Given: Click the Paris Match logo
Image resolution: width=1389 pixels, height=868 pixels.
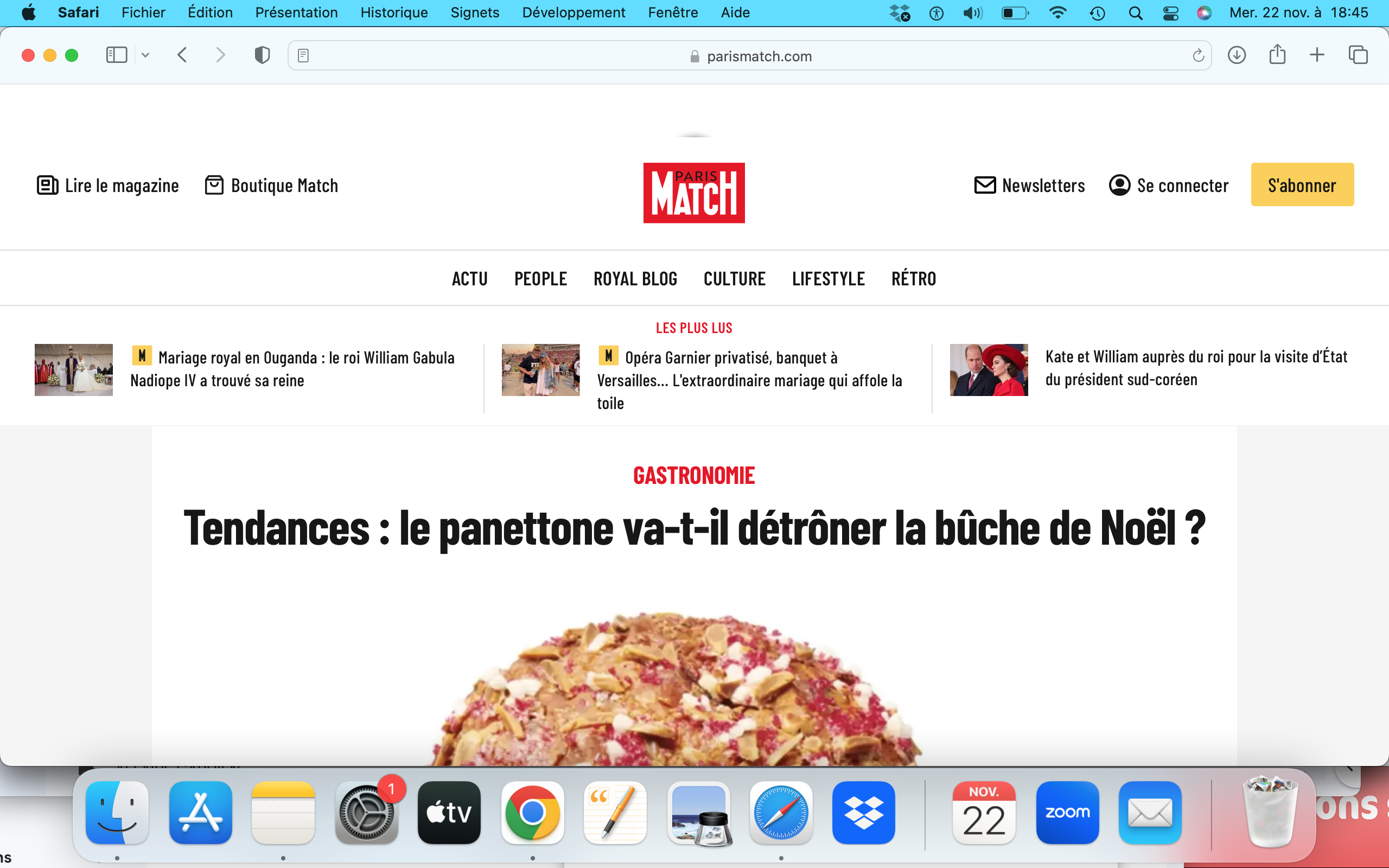Looking at the screenshot, I should tap(694, 192).
